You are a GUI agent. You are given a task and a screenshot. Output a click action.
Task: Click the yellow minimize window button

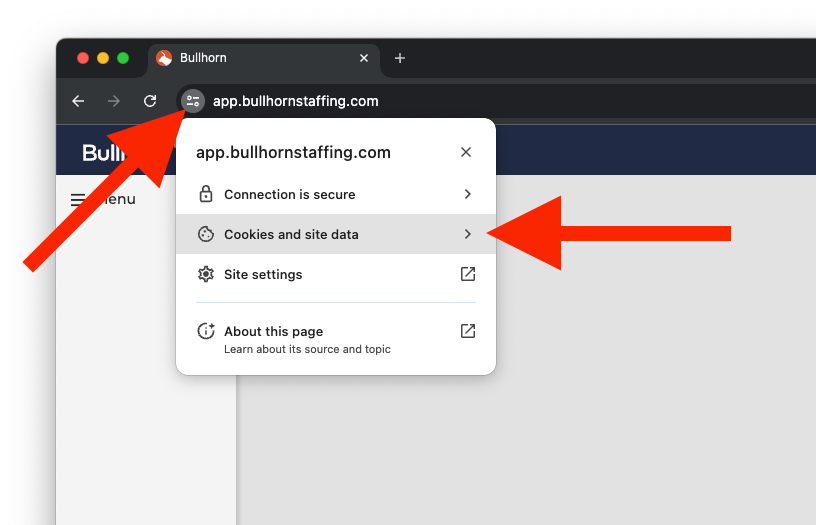[103, 58]
